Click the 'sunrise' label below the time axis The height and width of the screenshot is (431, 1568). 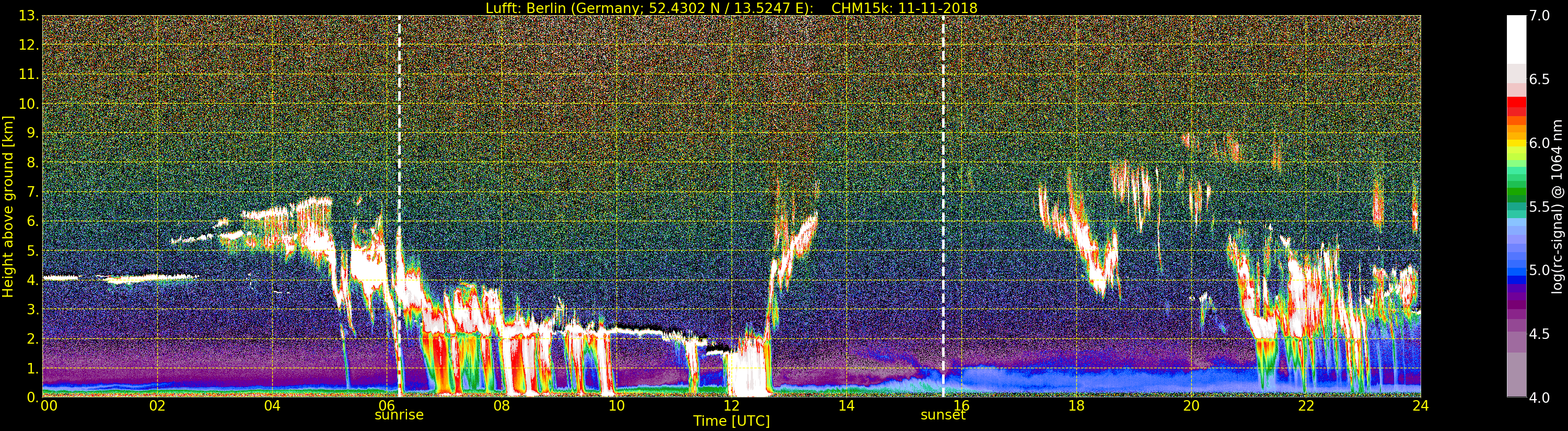399,415
